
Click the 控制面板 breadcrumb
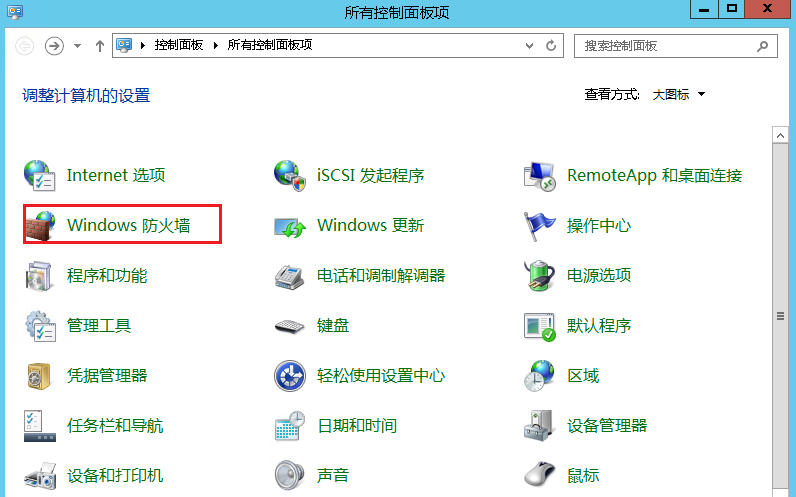click(179, 45)
